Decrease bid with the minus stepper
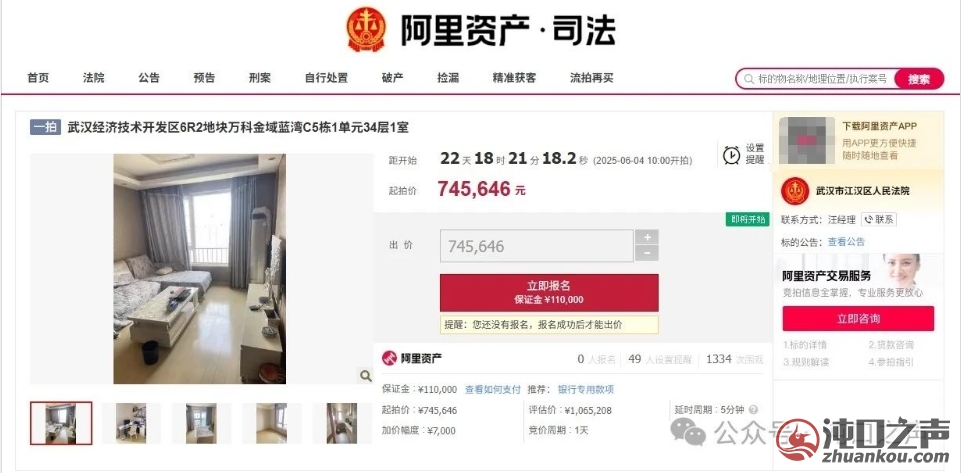961x473 pixels. 647,253
